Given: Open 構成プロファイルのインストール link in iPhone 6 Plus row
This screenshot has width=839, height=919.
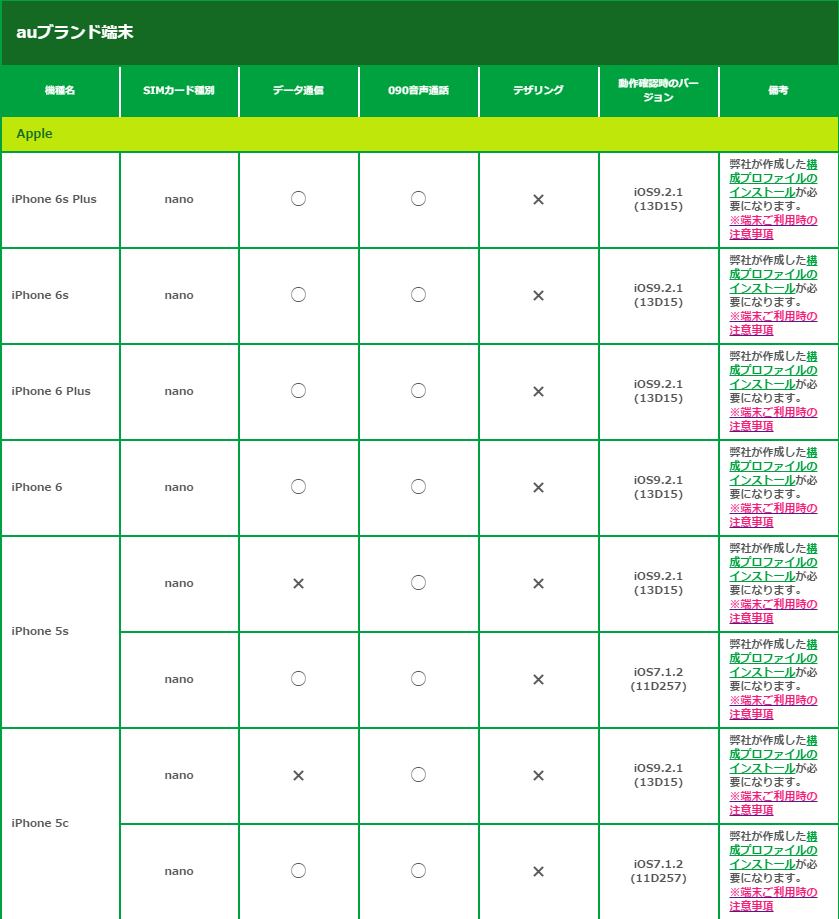Looking at the screenshot, I should [773, 370].
